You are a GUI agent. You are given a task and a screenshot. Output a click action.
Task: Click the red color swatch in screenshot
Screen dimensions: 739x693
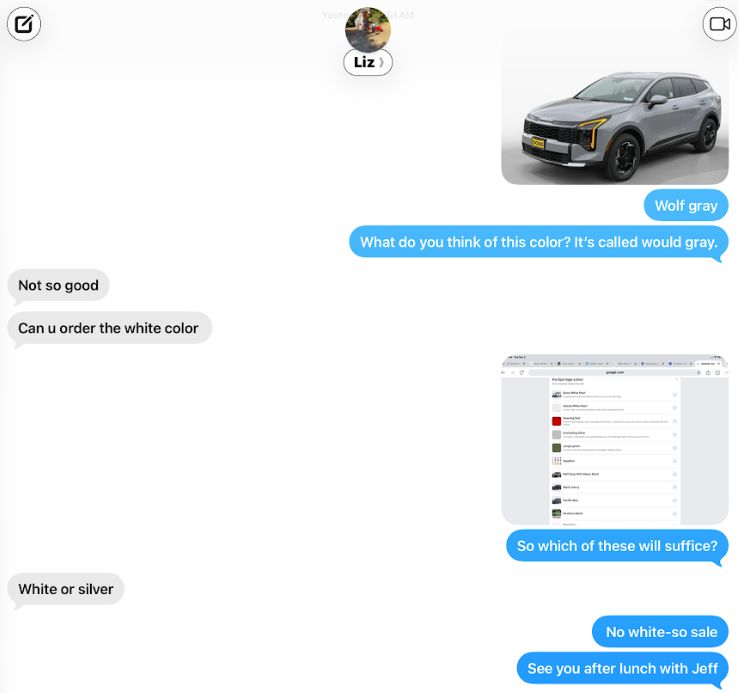(556, 421)
